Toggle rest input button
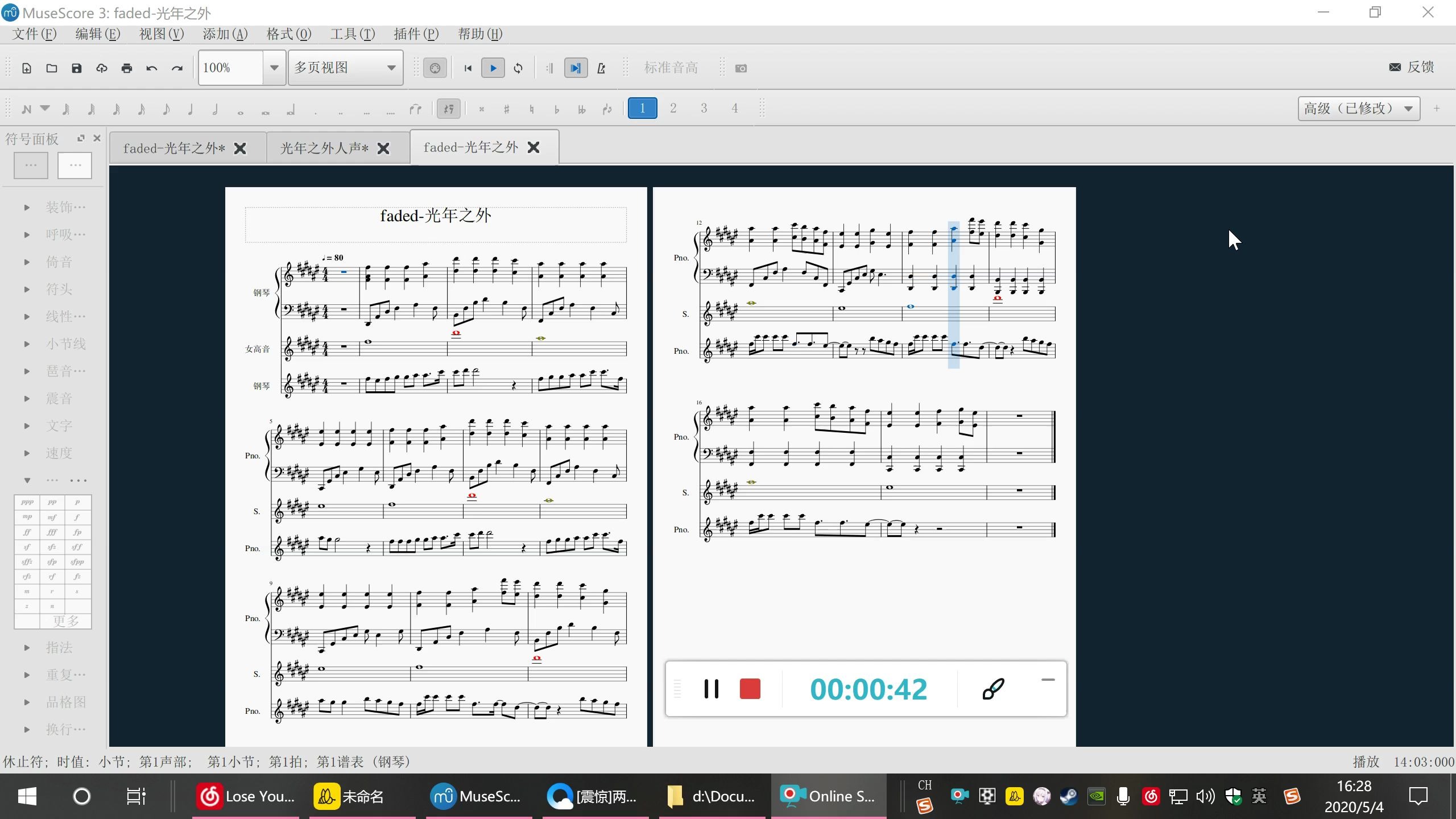This screenshot has width=1456, height=819. [x=449, y=109]
